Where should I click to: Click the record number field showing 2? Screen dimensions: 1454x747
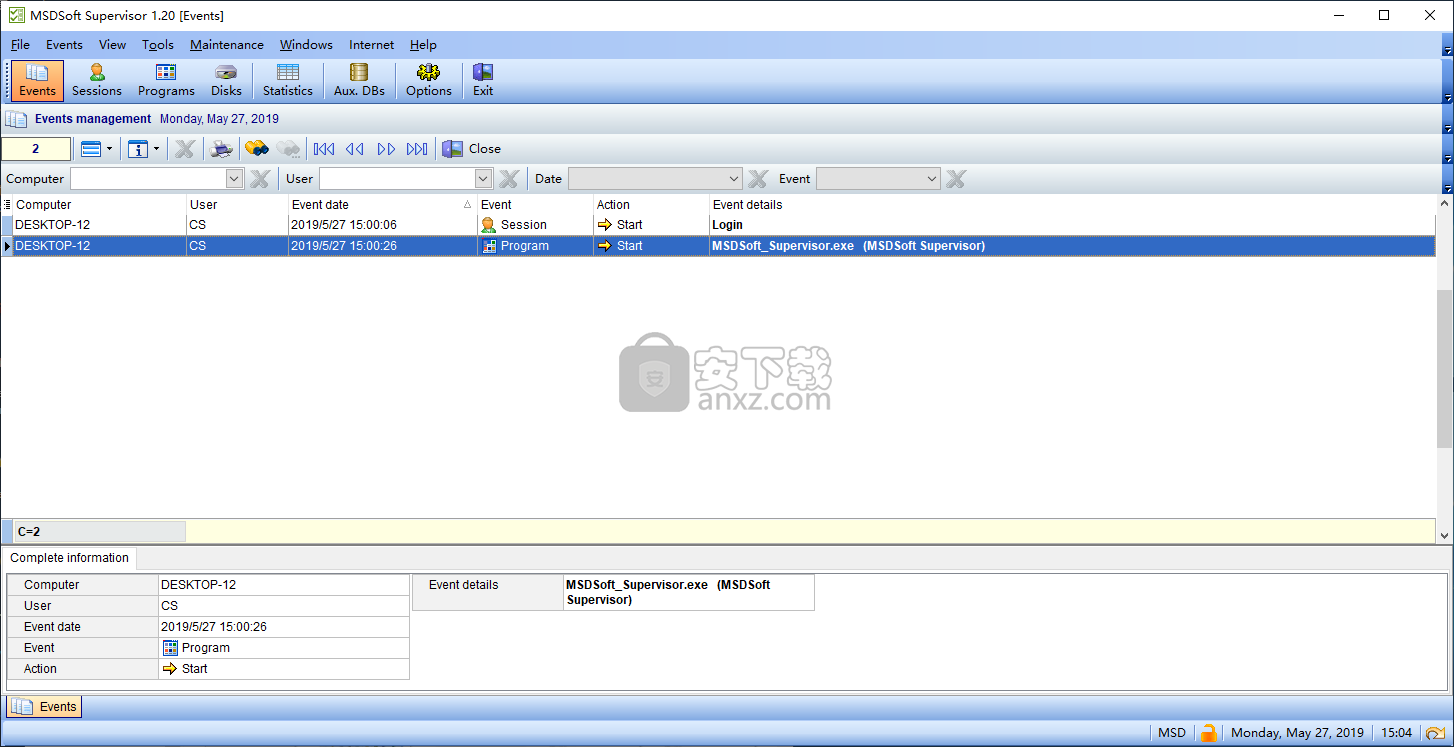pyautogui.click(x=36, y=149)
